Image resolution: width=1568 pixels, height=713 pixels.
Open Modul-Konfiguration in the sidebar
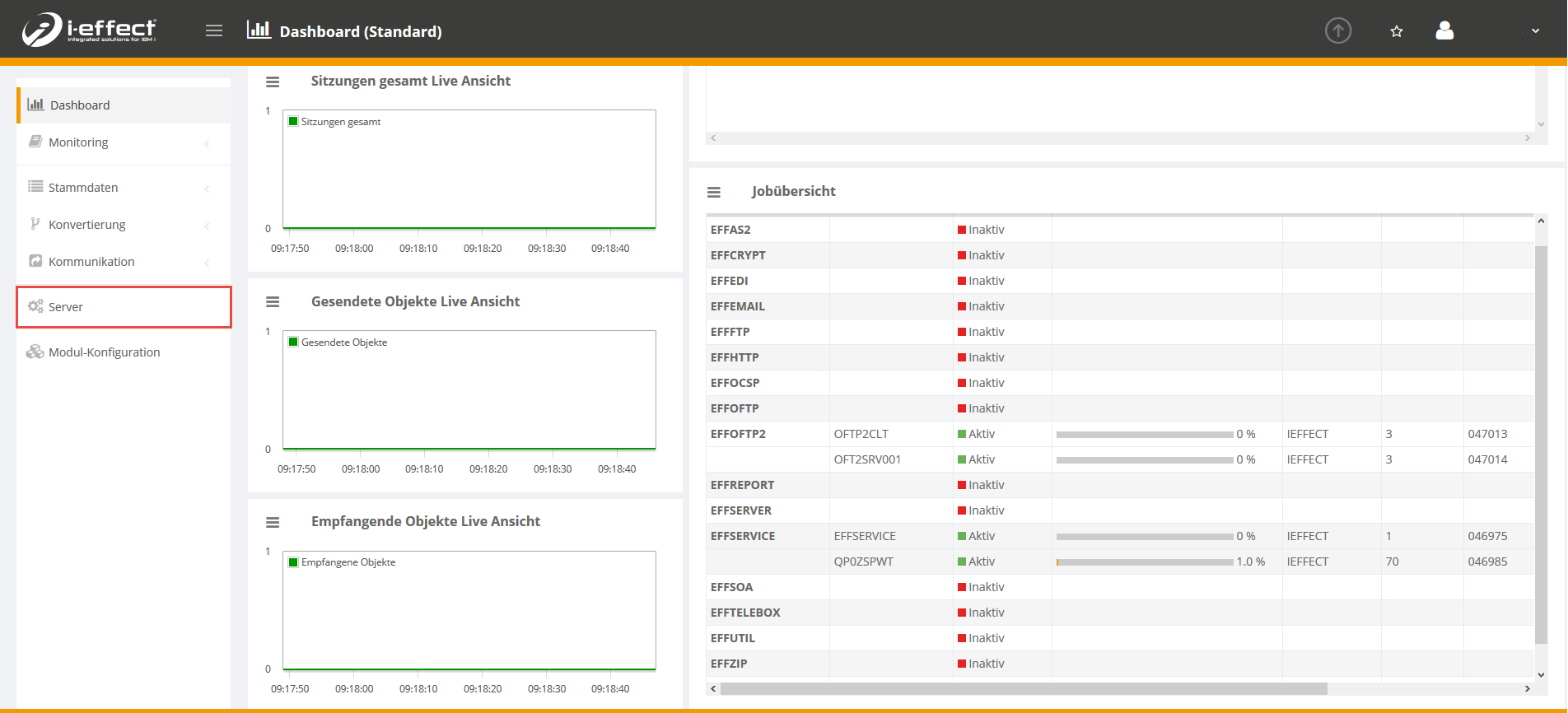pyautogui.click(x=104, y=352)
